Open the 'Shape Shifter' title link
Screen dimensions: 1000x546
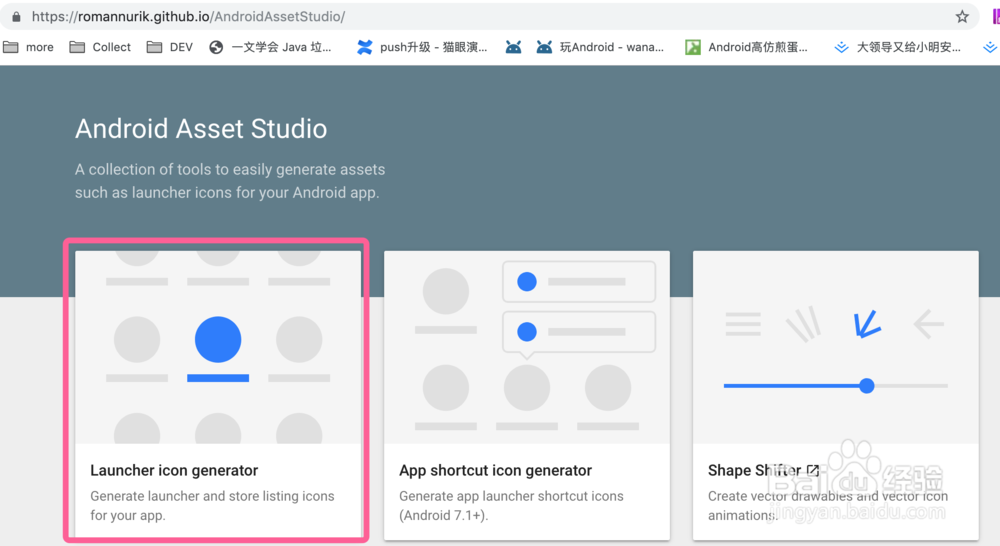(x=754, y=470)
